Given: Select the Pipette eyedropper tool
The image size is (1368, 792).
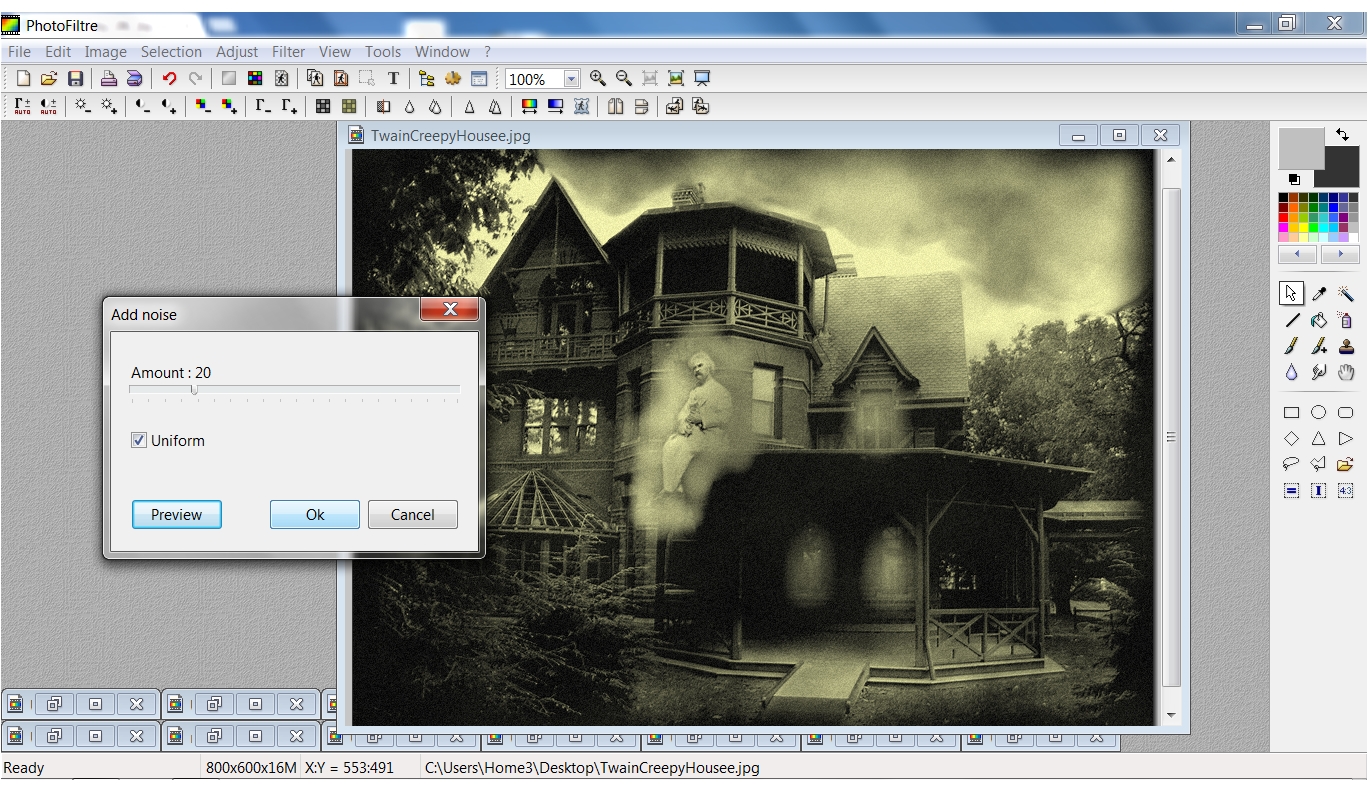Looking at the screenshot, I should [x=1318, y=294].
